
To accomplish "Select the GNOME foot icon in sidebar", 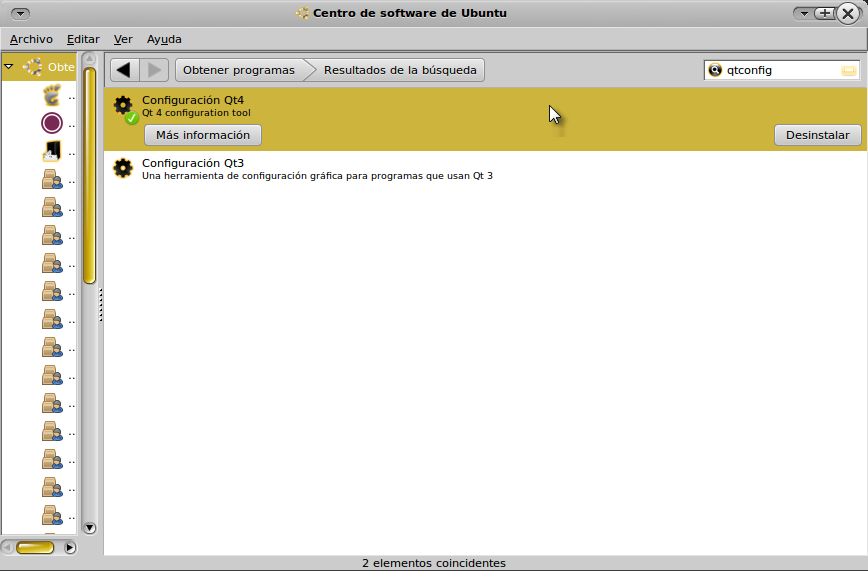I will (x=52, y=95).
